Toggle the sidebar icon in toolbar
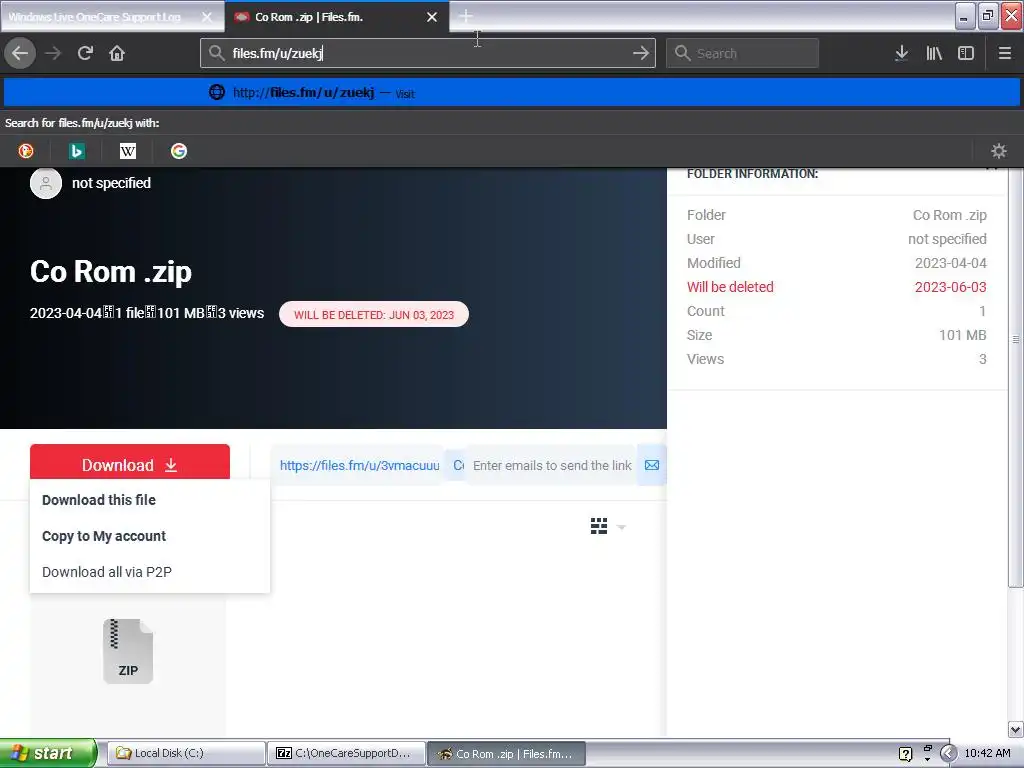This screenshot has width=1024, height=768. (966, 53)
